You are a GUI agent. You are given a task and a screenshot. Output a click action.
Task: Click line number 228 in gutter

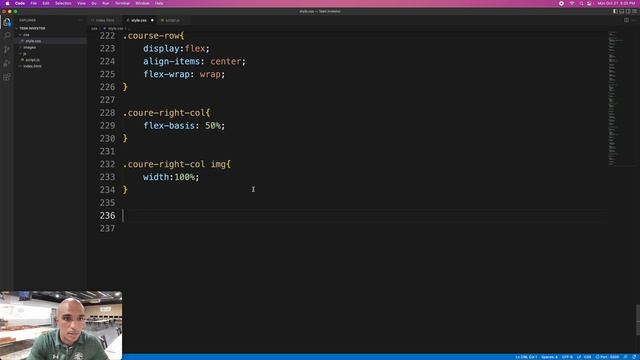107,113
